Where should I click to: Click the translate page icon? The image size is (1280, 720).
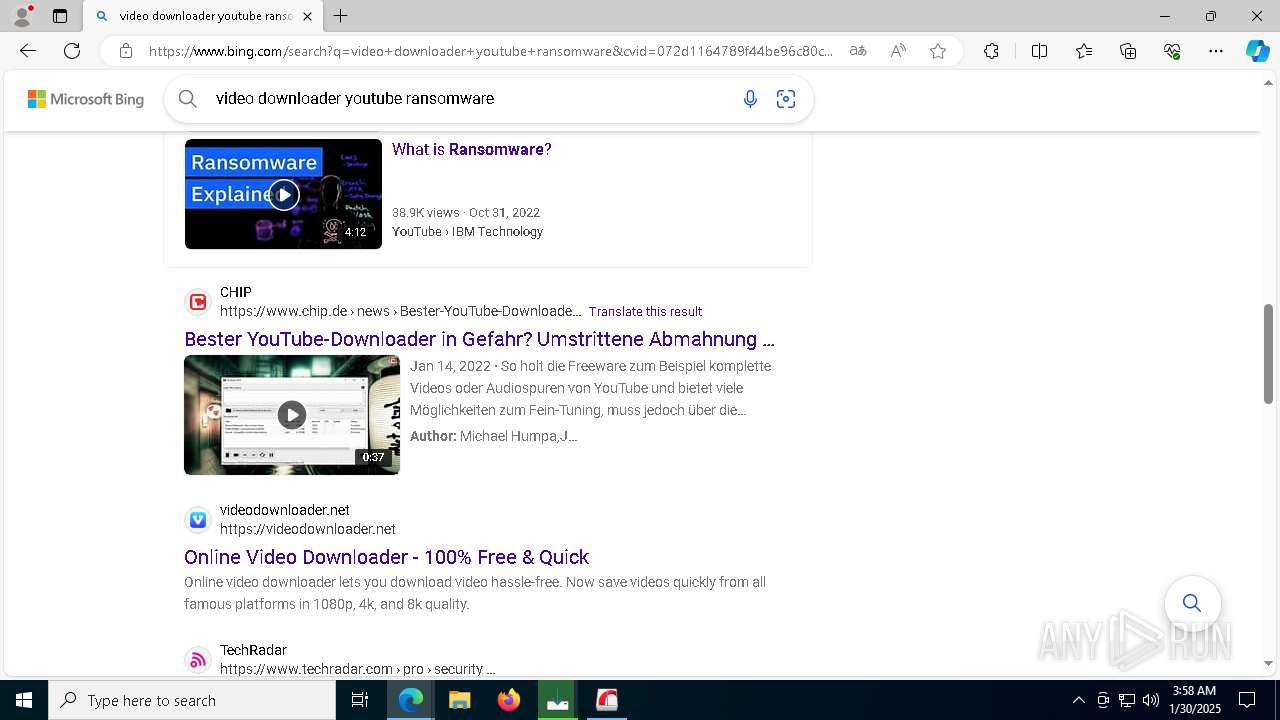click(858, 51)
